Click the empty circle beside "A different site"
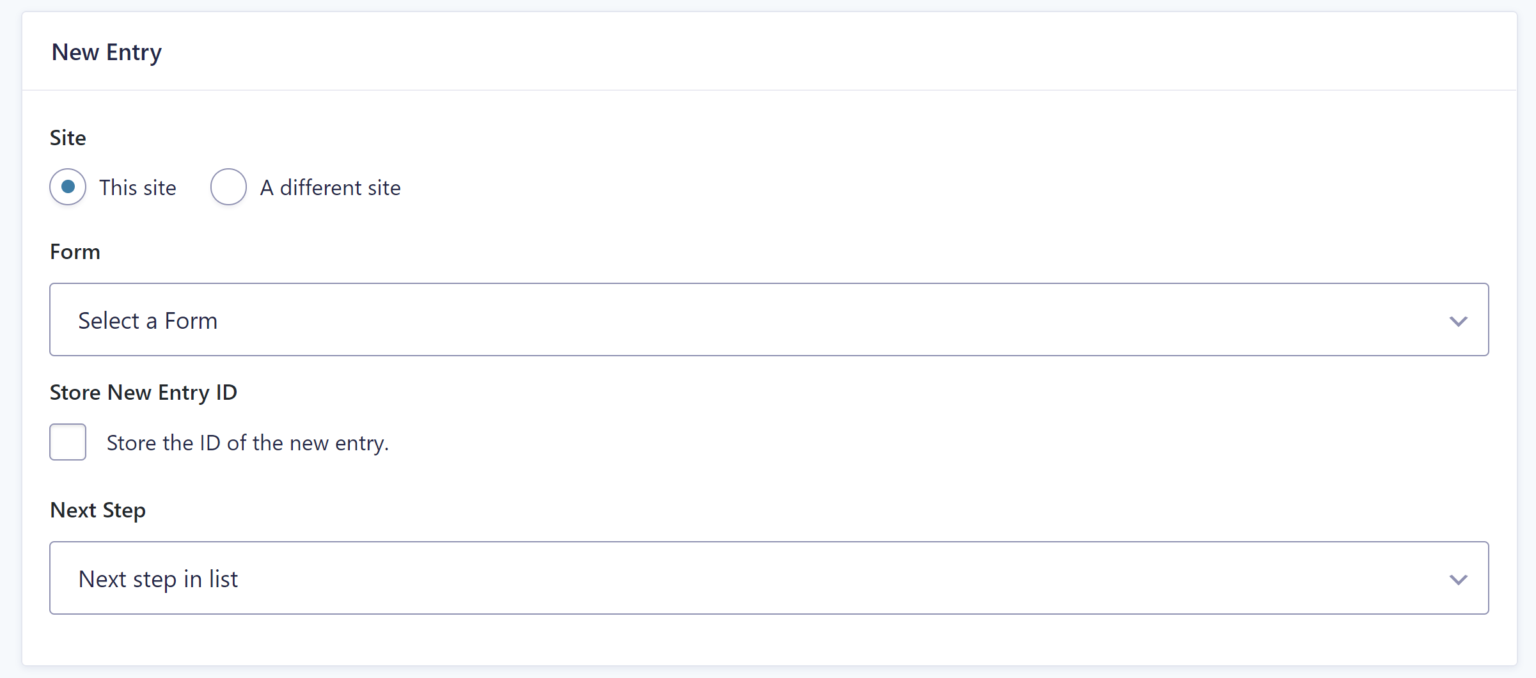 (228, 187)
